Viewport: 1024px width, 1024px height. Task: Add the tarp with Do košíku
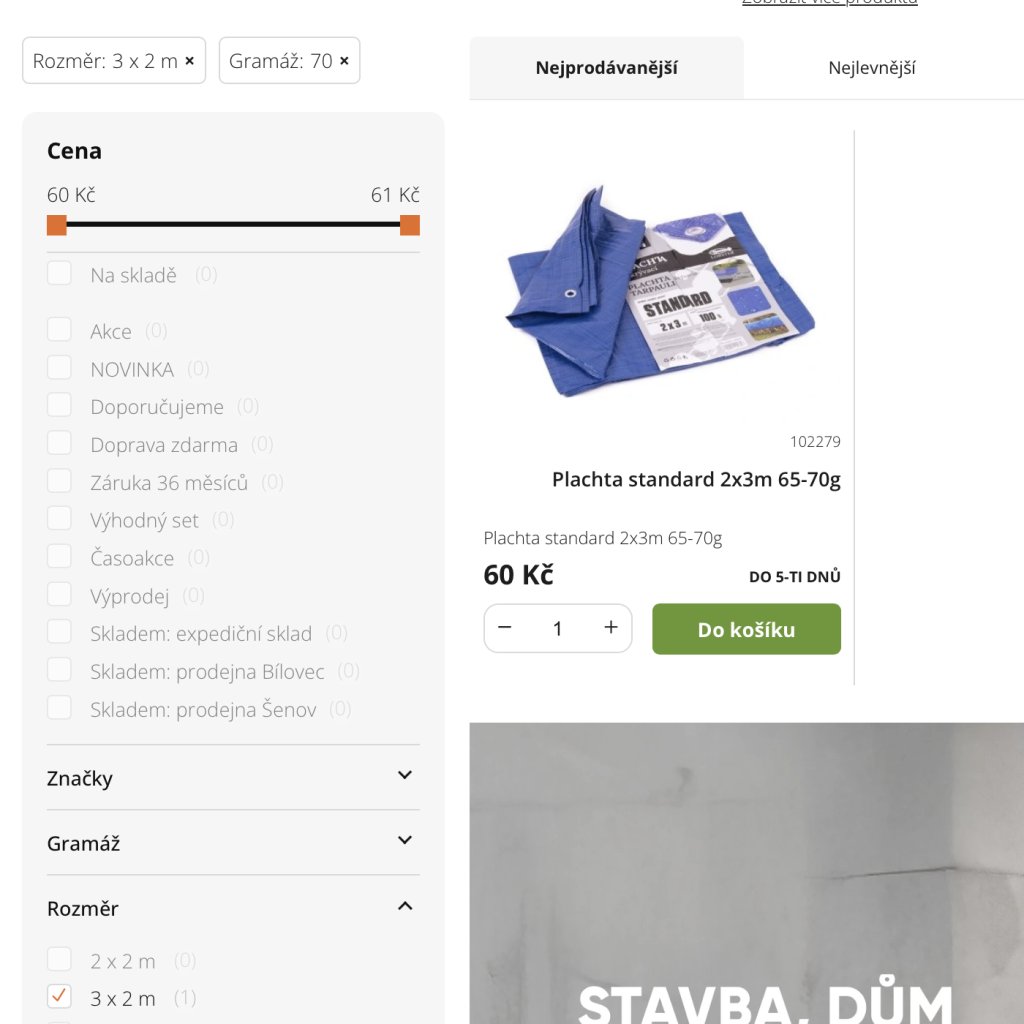(746, 629)
